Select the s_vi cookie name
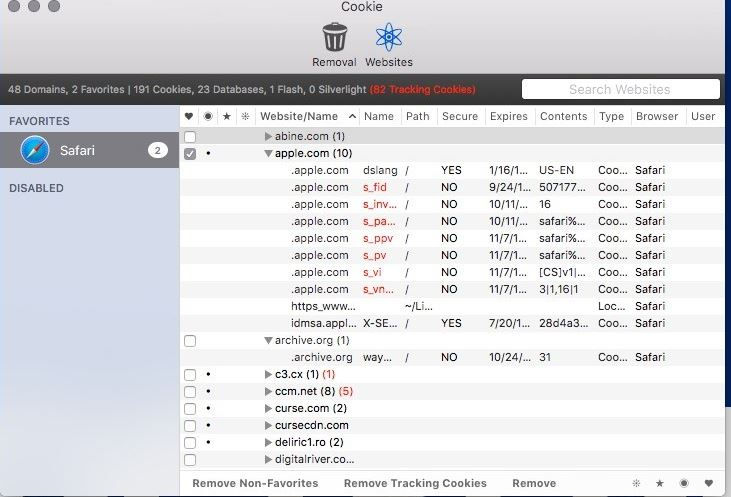Viewport: 731px width, 497px height. [x=372, y=272]
